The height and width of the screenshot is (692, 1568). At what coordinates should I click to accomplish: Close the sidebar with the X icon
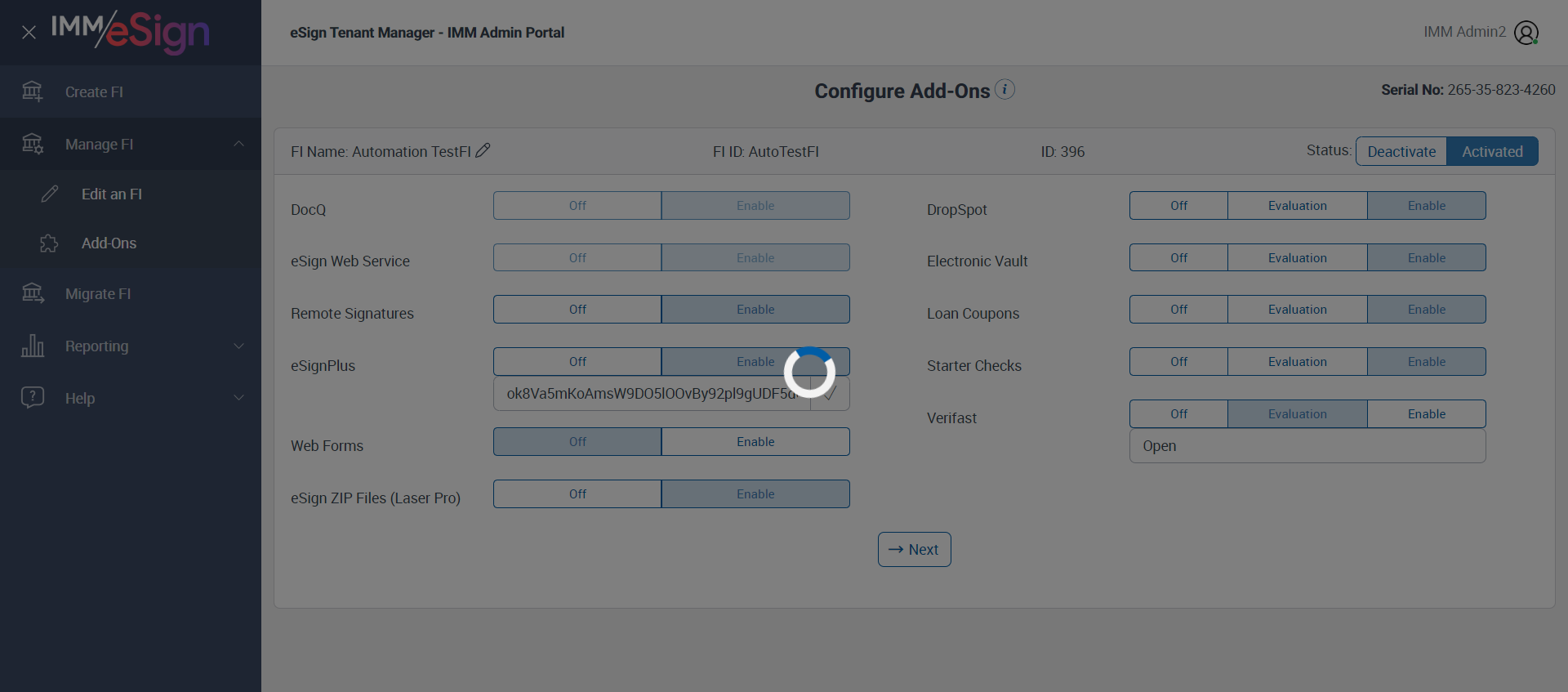coord(29,33)
